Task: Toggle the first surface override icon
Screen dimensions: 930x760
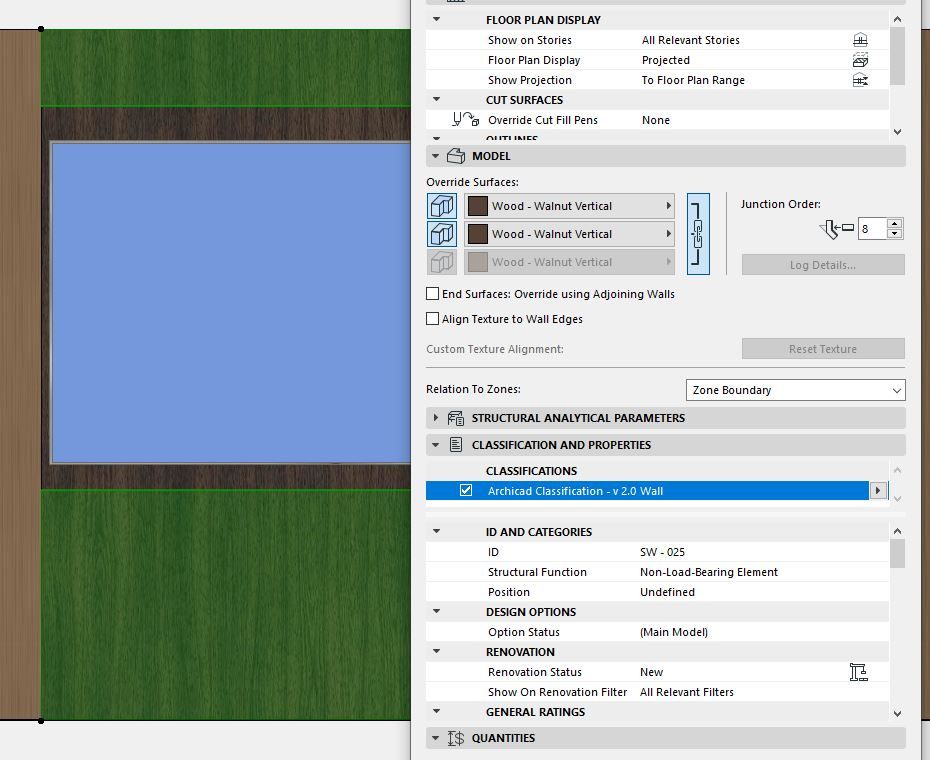Action: coord(442,206)
